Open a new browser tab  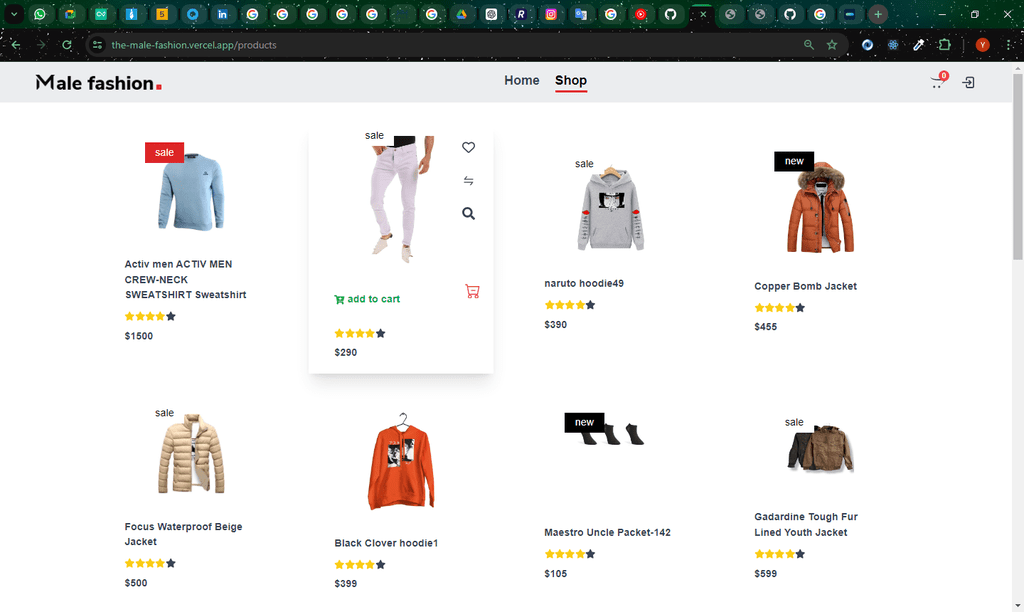pyautogui.click(x=878, y=14)
